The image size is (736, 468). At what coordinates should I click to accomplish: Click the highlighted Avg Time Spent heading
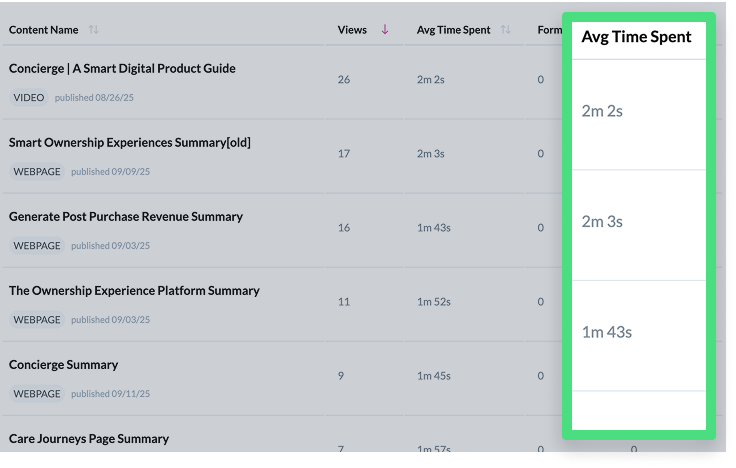pos(636,37)
